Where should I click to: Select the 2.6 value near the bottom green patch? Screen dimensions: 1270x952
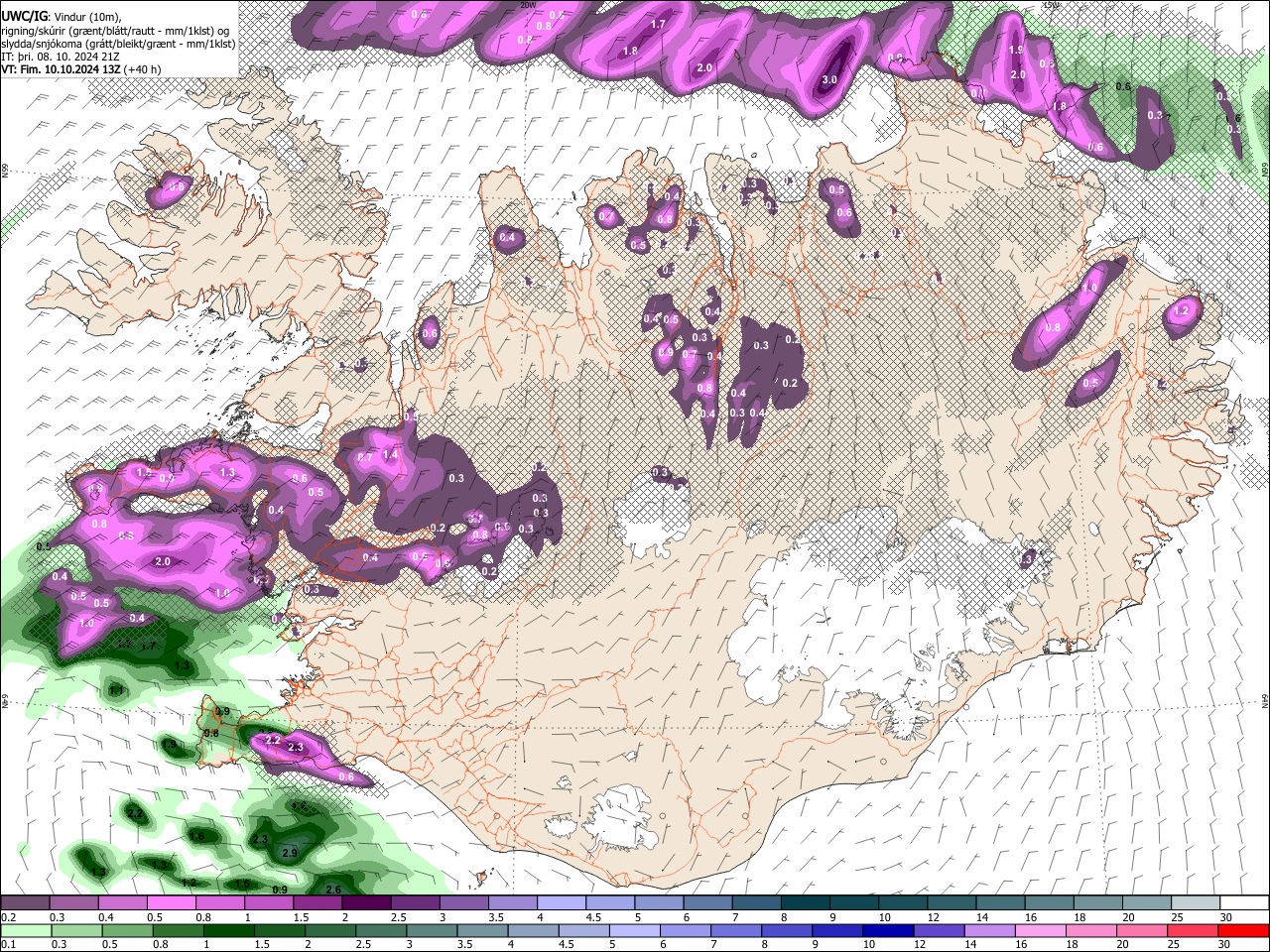click(333, 890)
